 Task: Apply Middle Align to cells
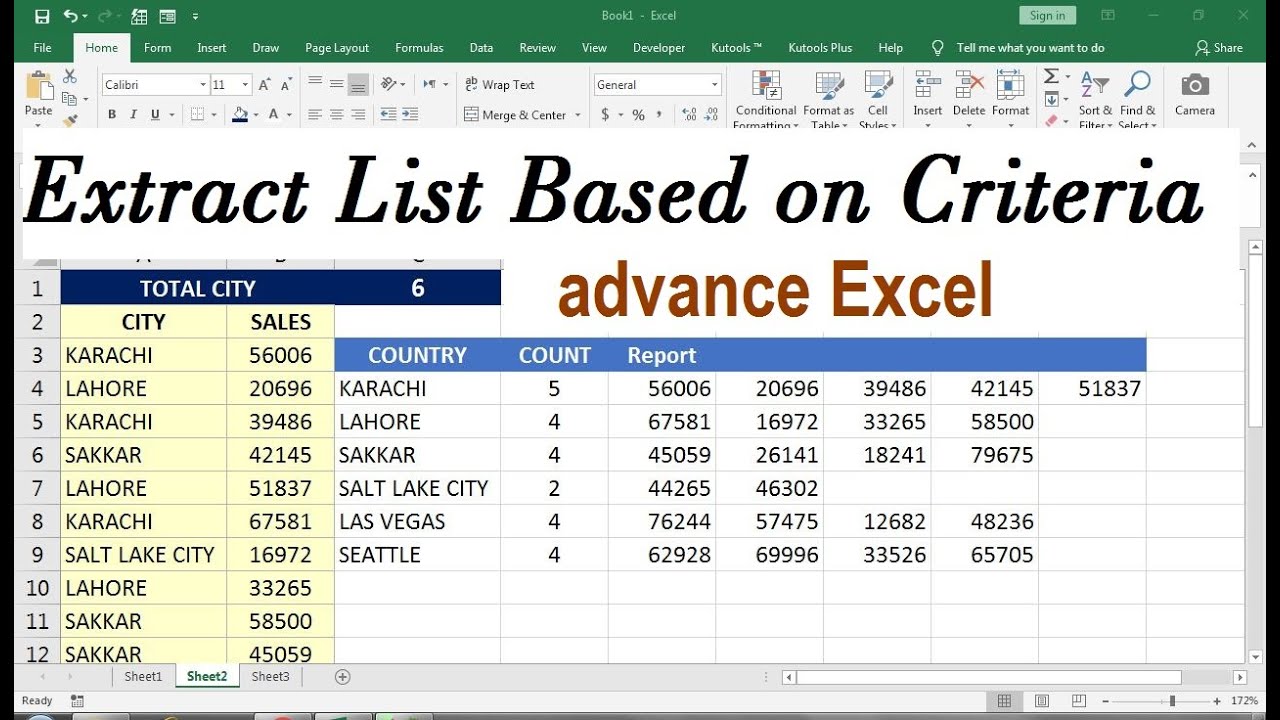(x=337, y=84)
